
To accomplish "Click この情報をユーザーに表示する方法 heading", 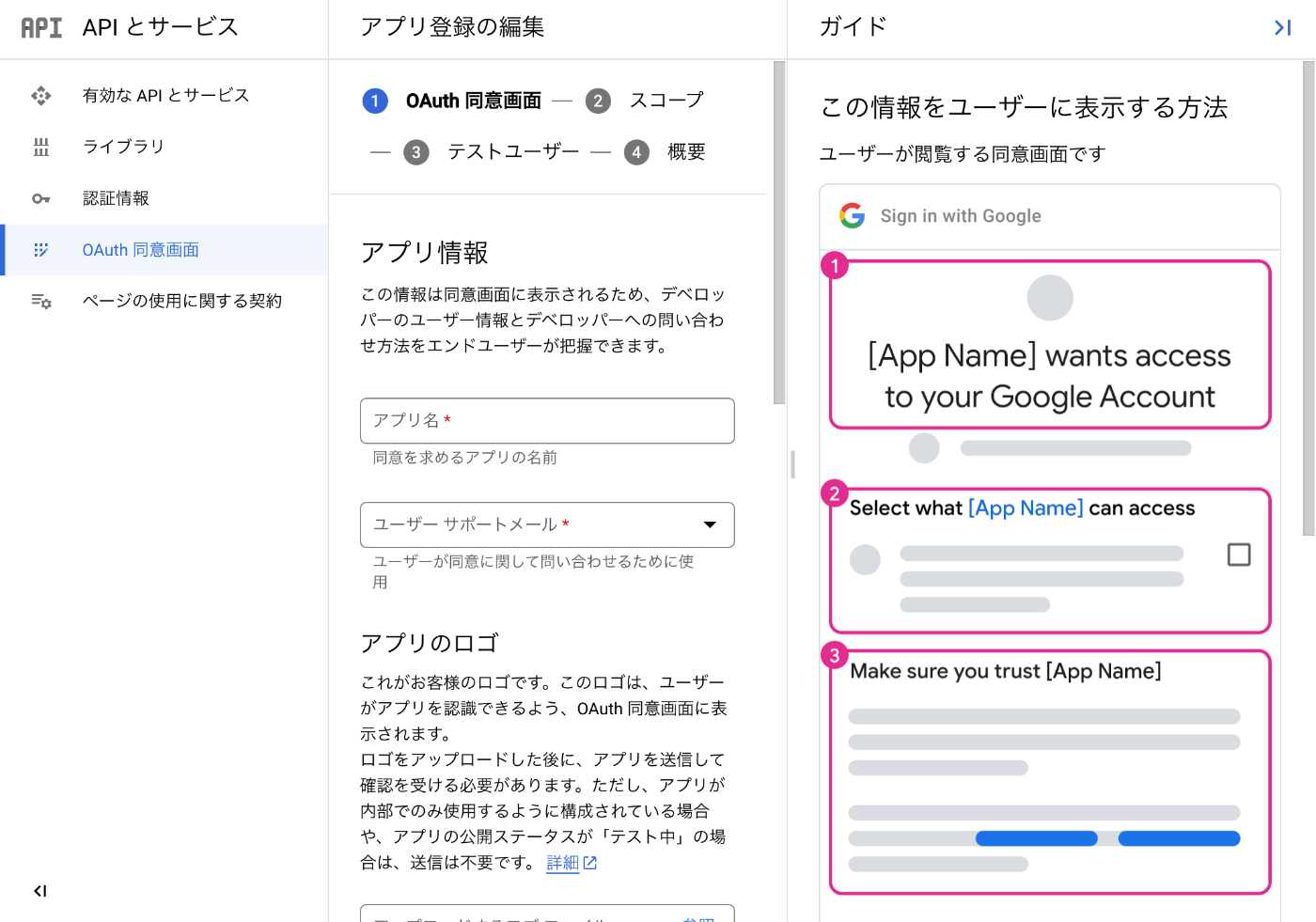I will 1024,108.
